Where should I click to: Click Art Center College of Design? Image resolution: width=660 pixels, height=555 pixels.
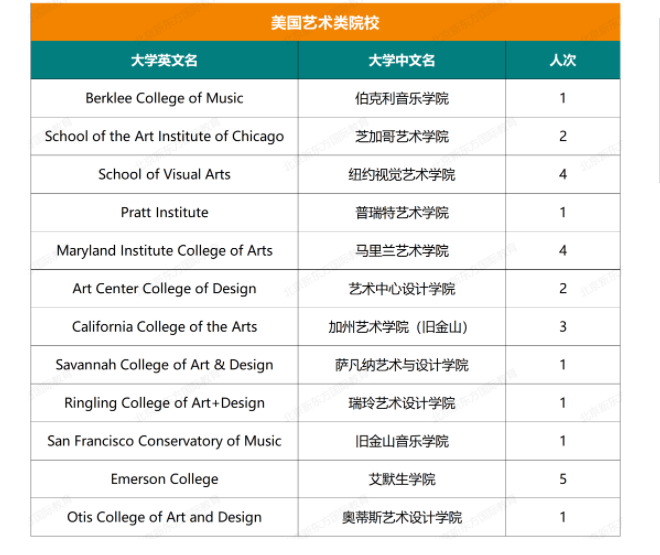[164, 289]
